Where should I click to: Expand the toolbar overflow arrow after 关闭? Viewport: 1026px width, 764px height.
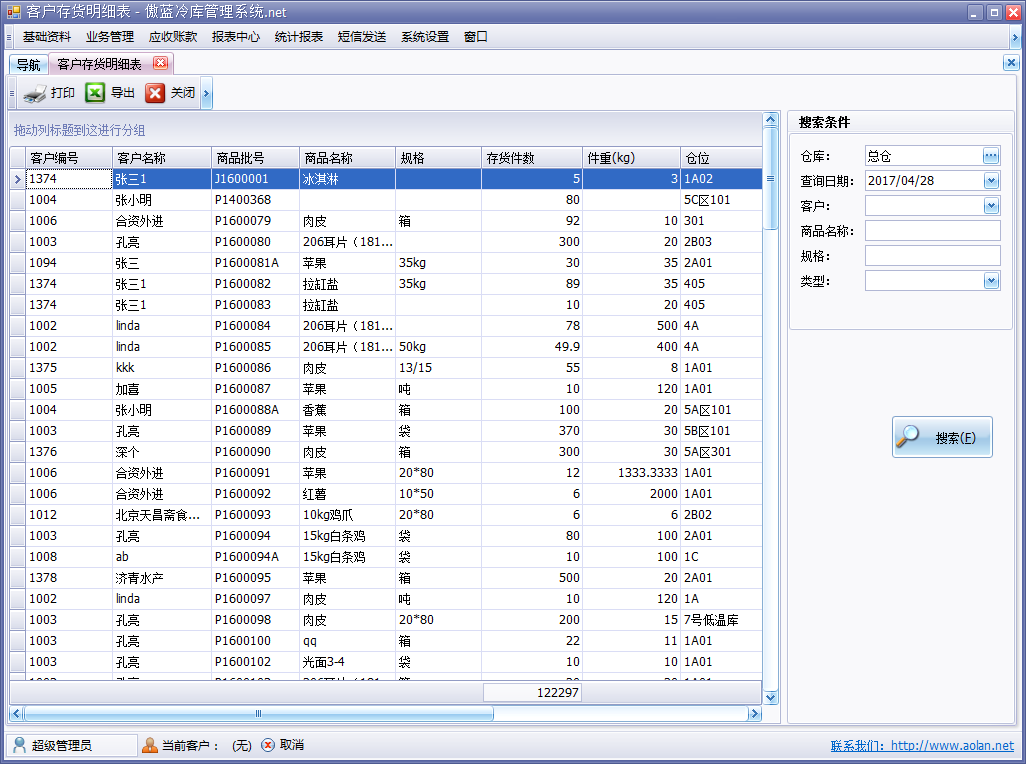coord(206,94)
